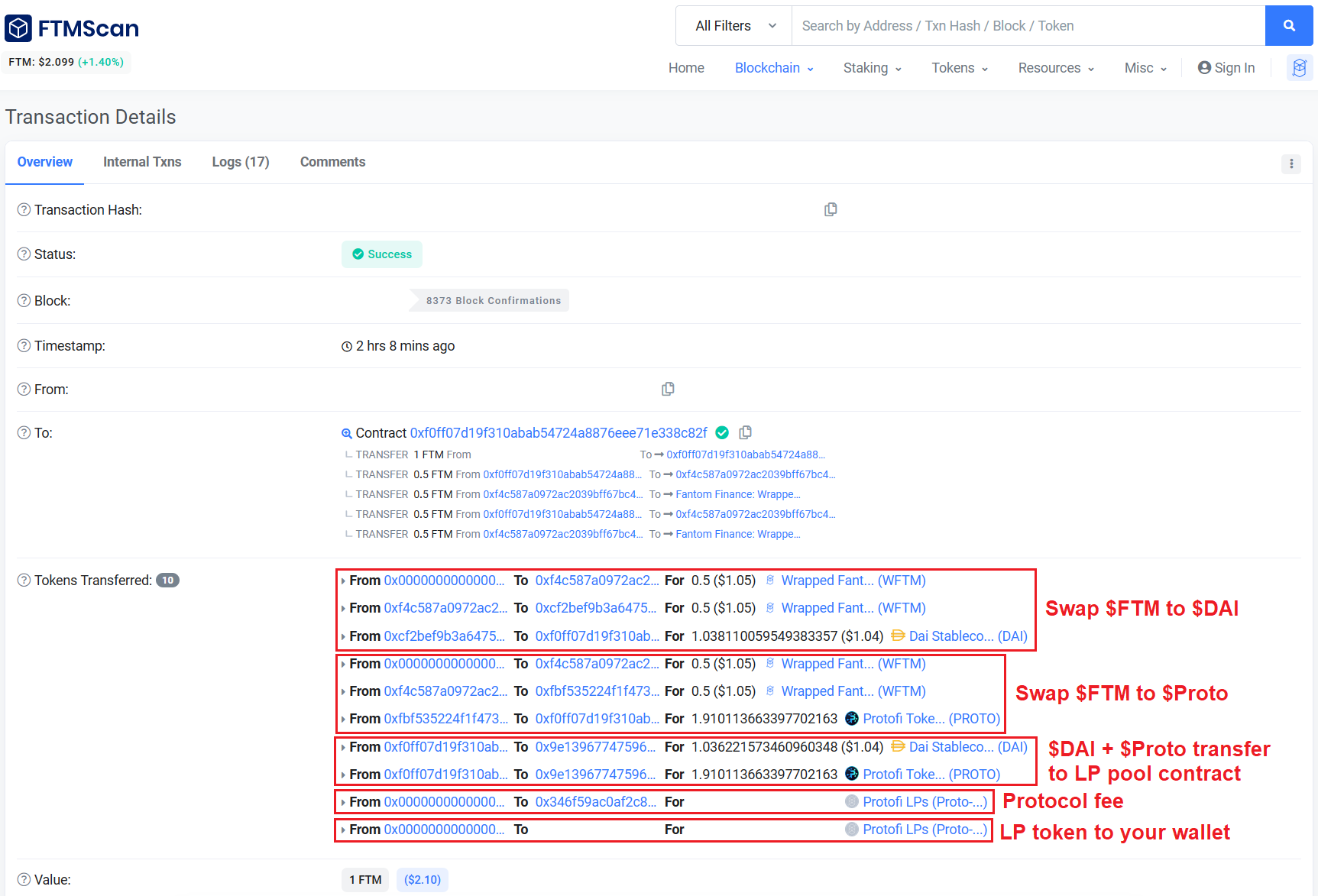
Task: Click the blue search magnifier button
Action: [1289, 26]
